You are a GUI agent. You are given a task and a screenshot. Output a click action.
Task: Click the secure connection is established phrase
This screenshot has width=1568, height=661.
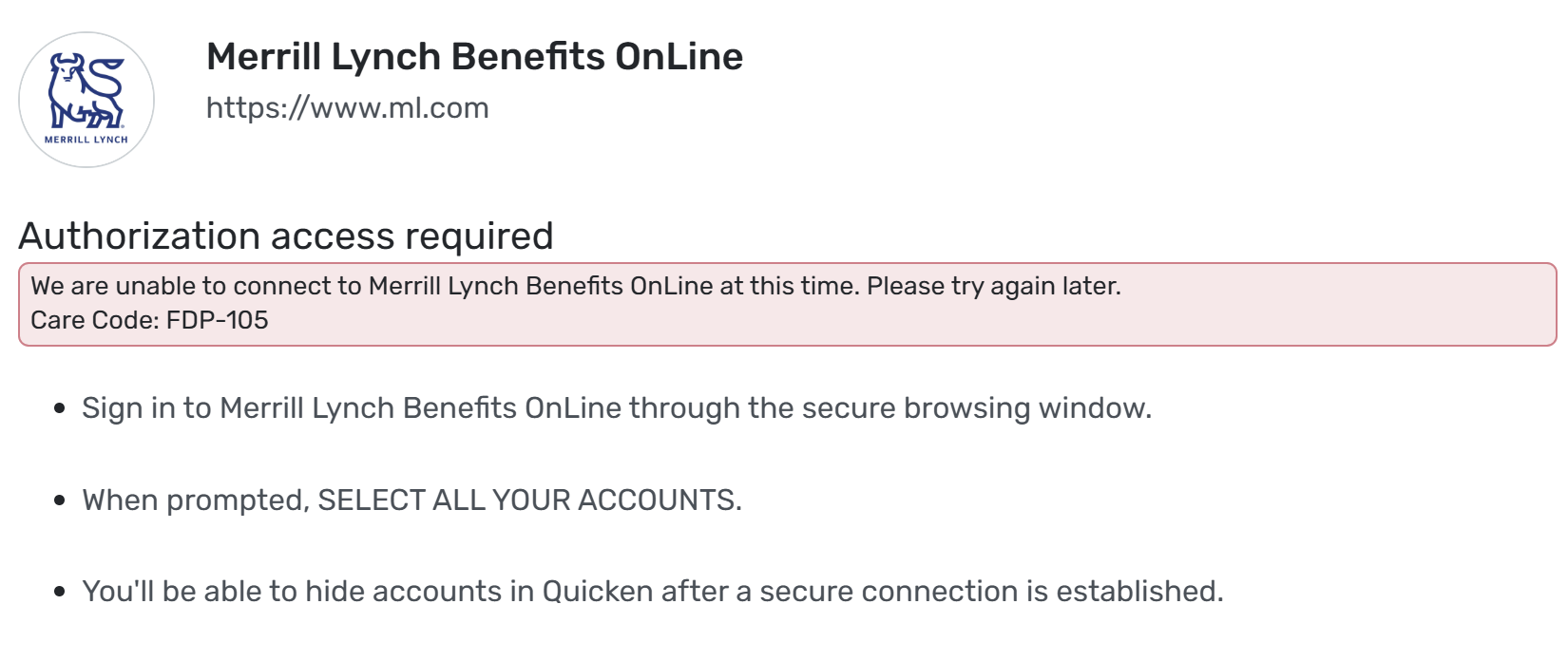[x=991, y=592]
